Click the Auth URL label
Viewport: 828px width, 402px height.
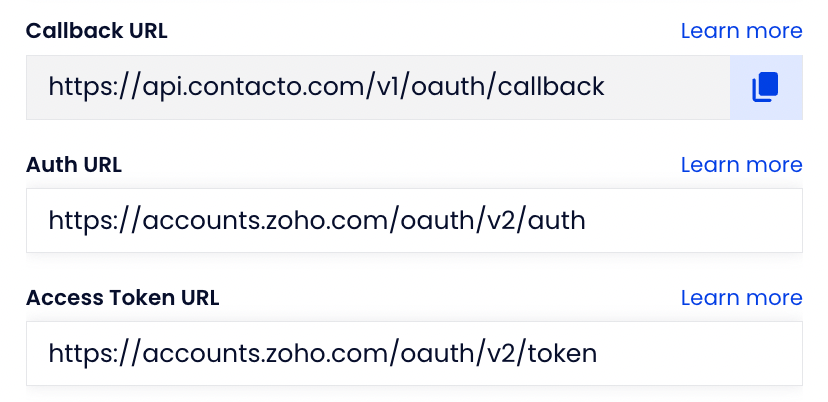click(x=74, y=164)
